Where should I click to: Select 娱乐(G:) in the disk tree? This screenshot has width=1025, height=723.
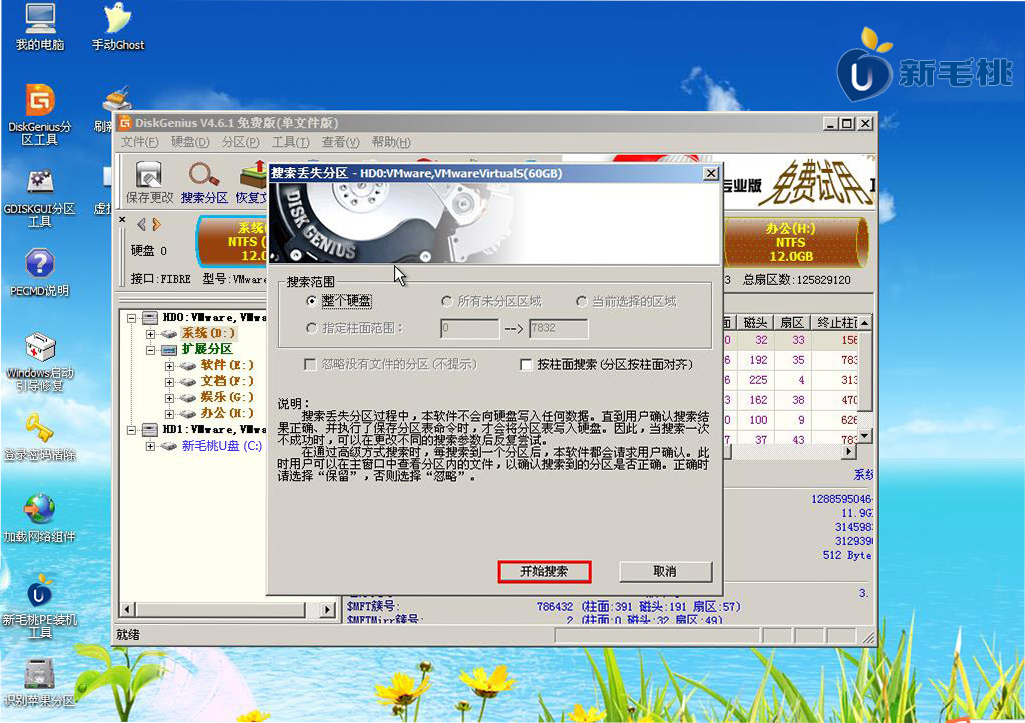point(226,397)
